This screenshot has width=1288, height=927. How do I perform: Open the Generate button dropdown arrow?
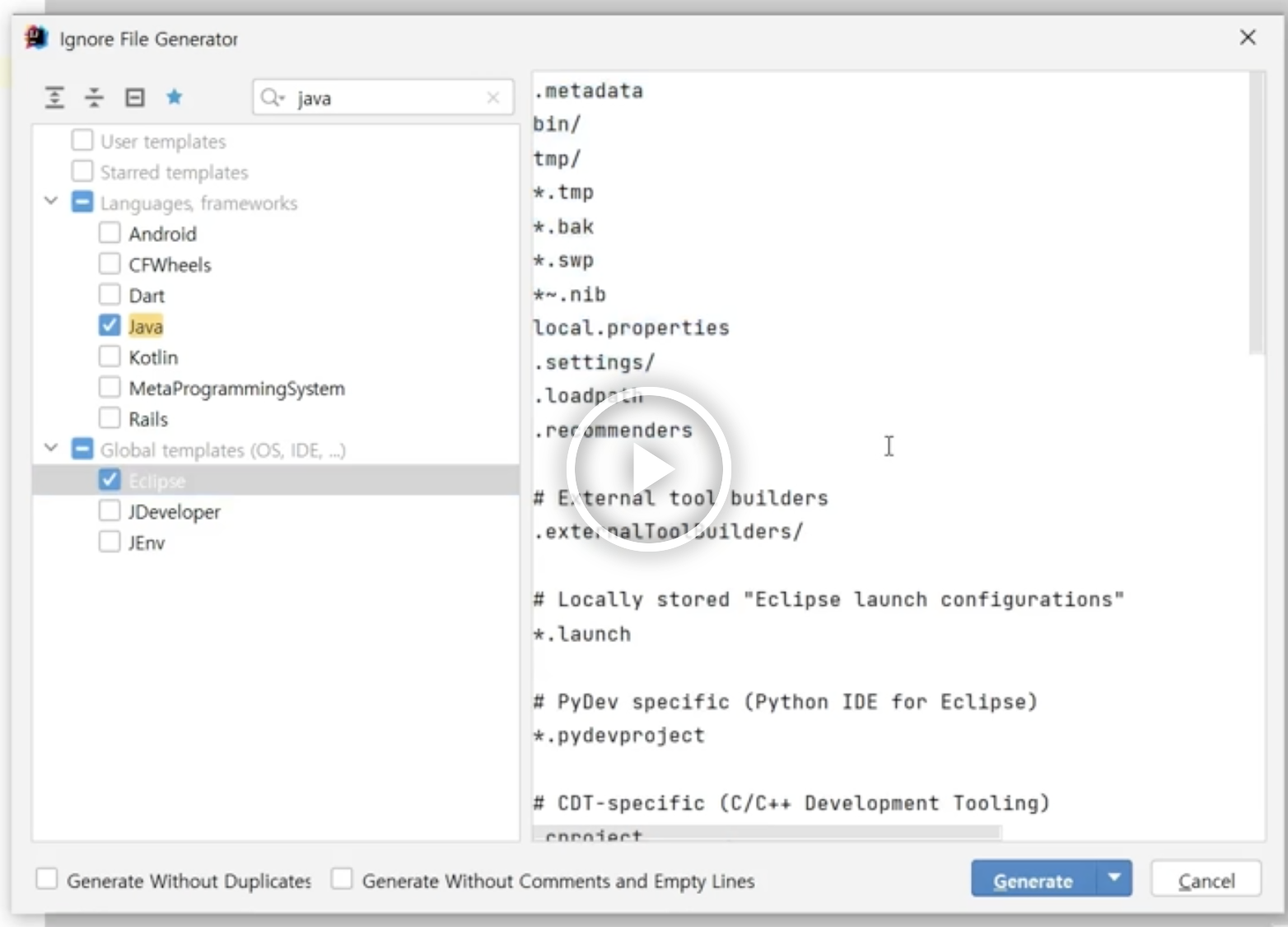pos(1114,878)
